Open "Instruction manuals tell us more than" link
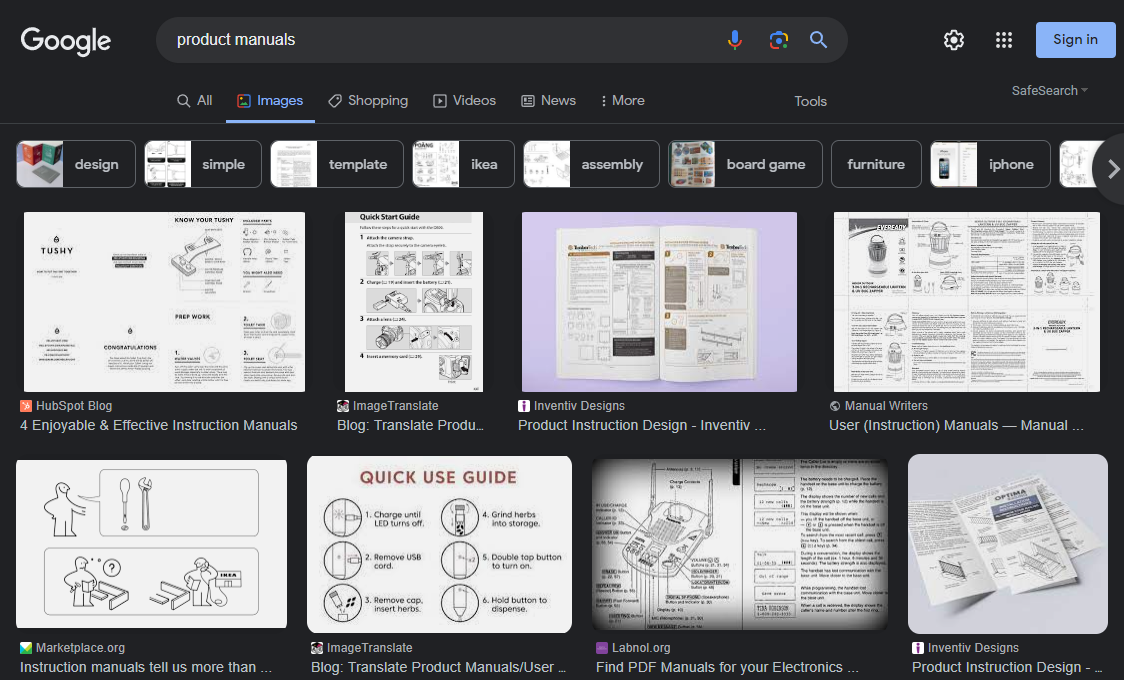The width and height of the screenshot is (1124, 680). [146, 667]
